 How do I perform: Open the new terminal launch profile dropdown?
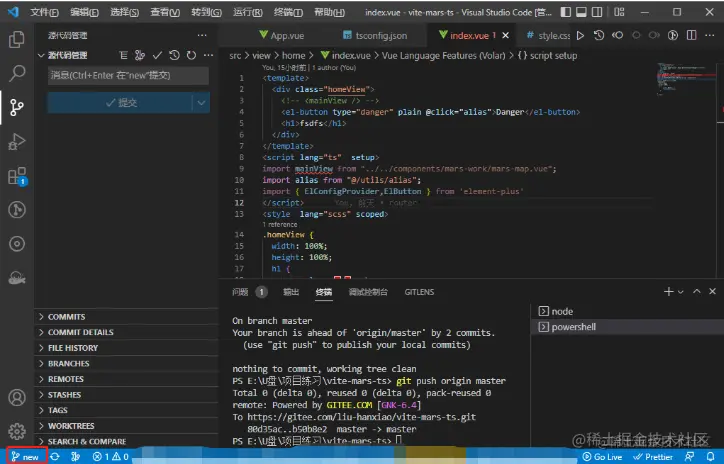681,292
